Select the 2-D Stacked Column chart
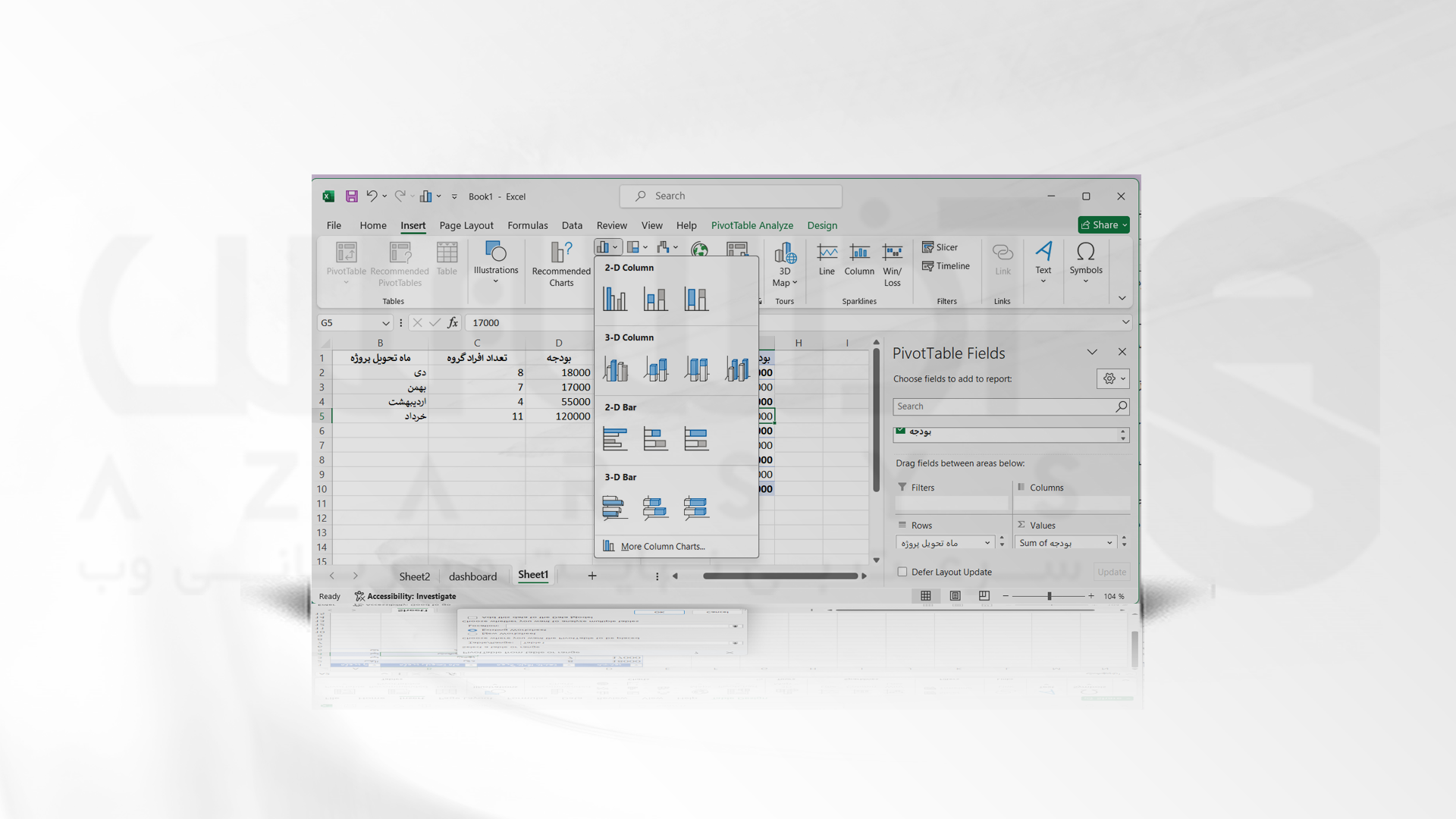The height and width of the screenshot is (819, 1456). [655, 298]
